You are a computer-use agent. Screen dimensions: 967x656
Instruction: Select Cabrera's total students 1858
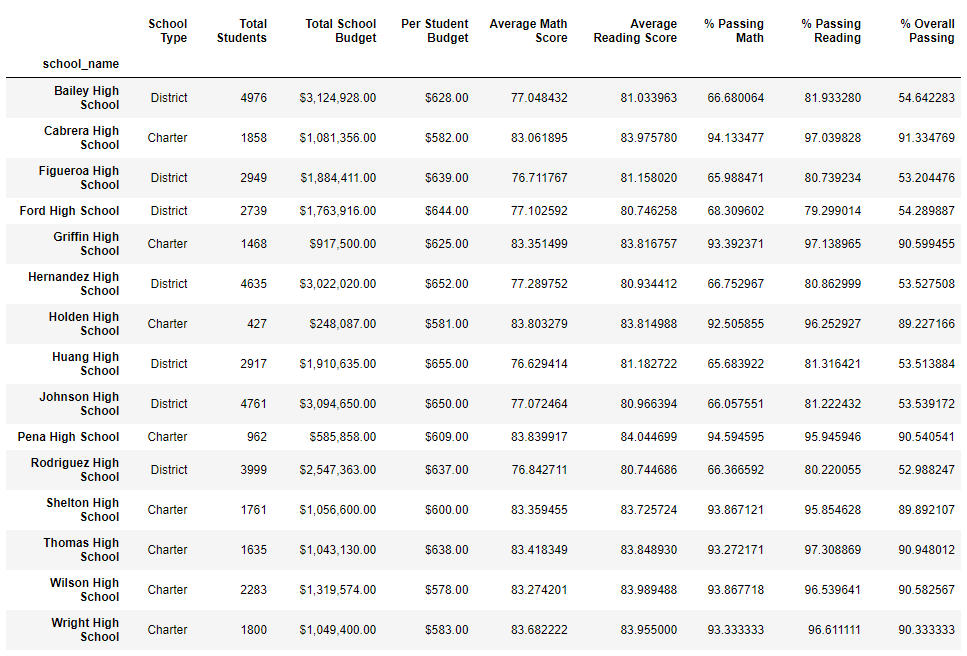tap(253, 138)
